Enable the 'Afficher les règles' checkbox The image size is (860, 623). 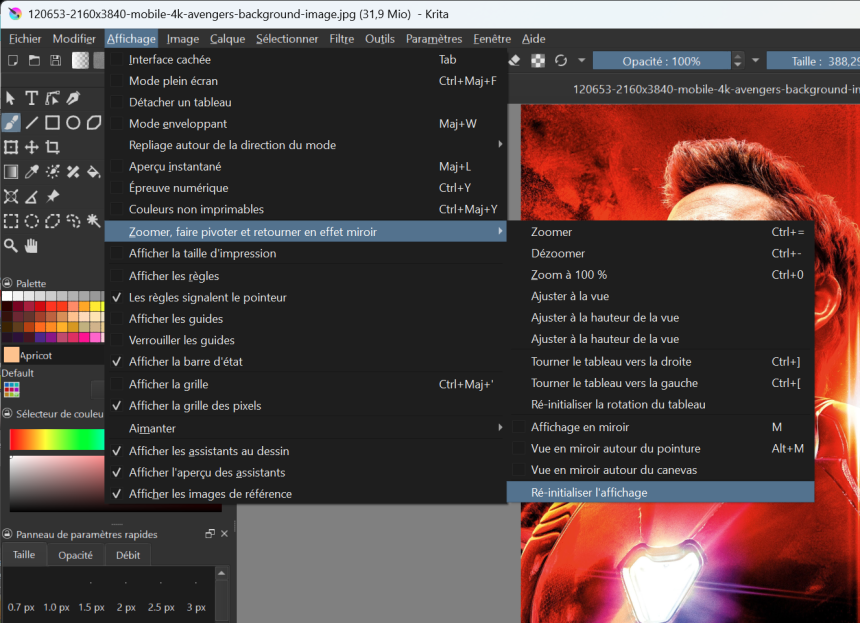pyautogui.click(x=174, y=276)
